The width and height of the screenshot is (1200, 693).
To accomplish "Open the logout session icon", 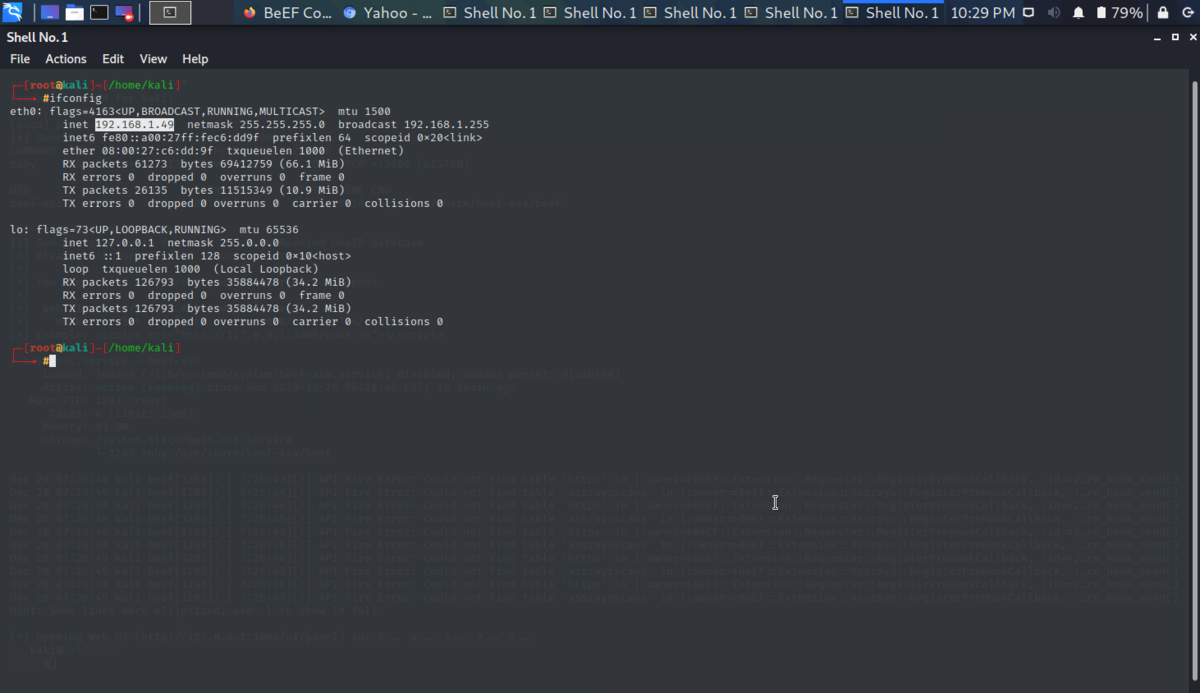I will 1186,13.
